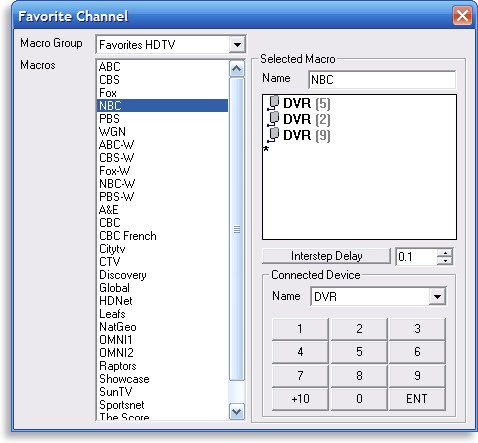This screenshot has height=443, width=478.
Task: Click the DVR (2) step icon
Action: [273, 119]
